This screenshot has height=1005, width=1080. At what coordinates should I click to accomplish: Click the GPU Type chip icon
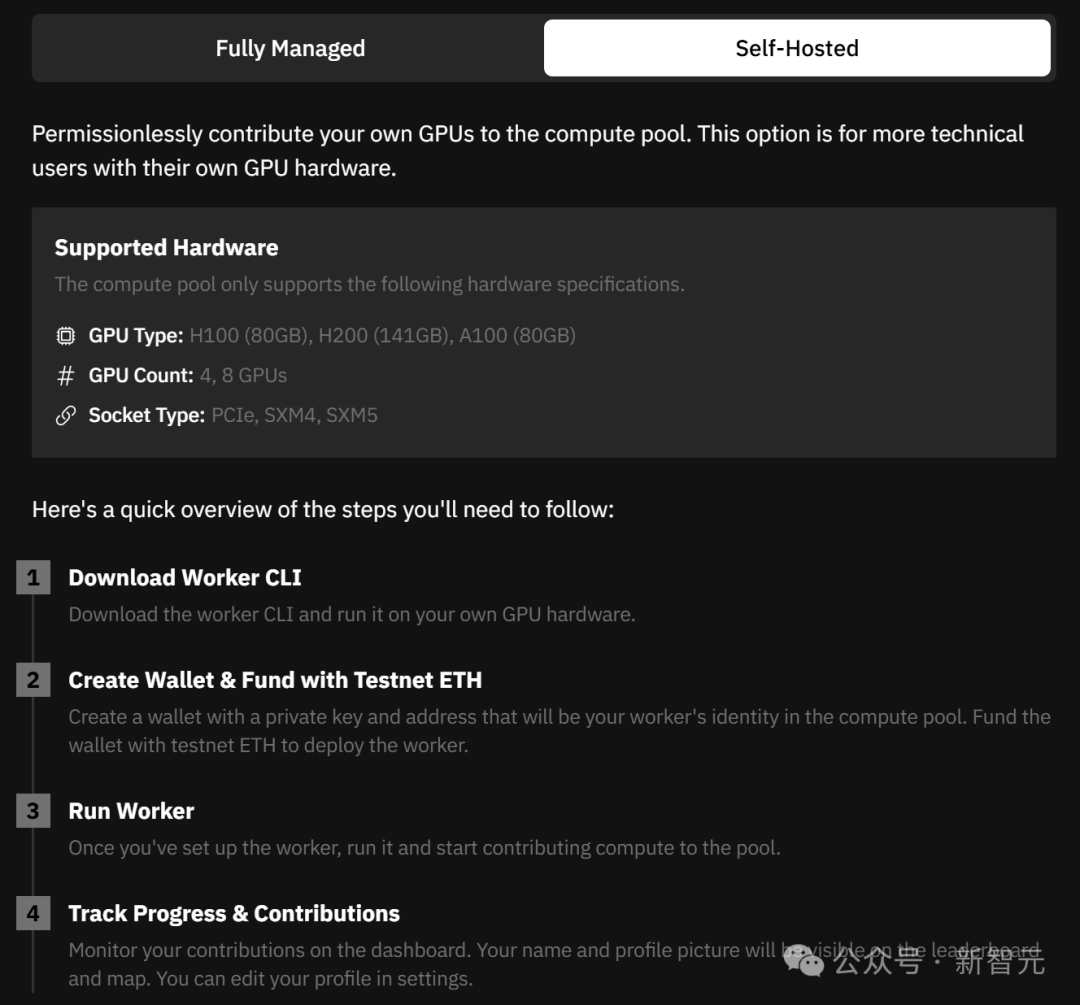[x=65, y=335]
